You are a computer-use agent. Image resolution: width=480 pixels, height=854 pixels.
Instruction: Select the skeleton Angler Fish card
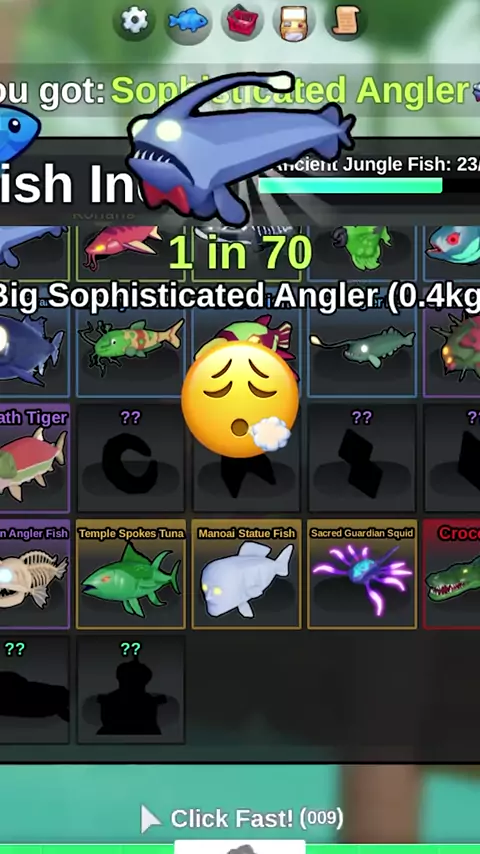(34, 575)
